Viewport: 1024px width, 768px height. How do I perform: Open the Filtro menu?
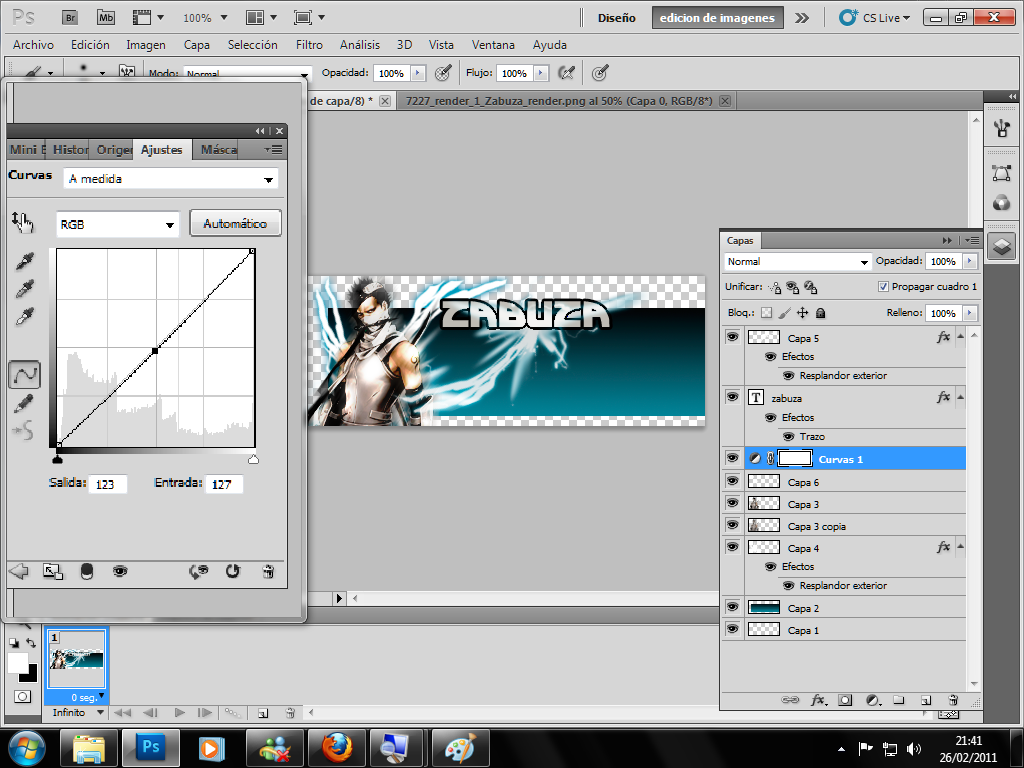click(309, 44)
